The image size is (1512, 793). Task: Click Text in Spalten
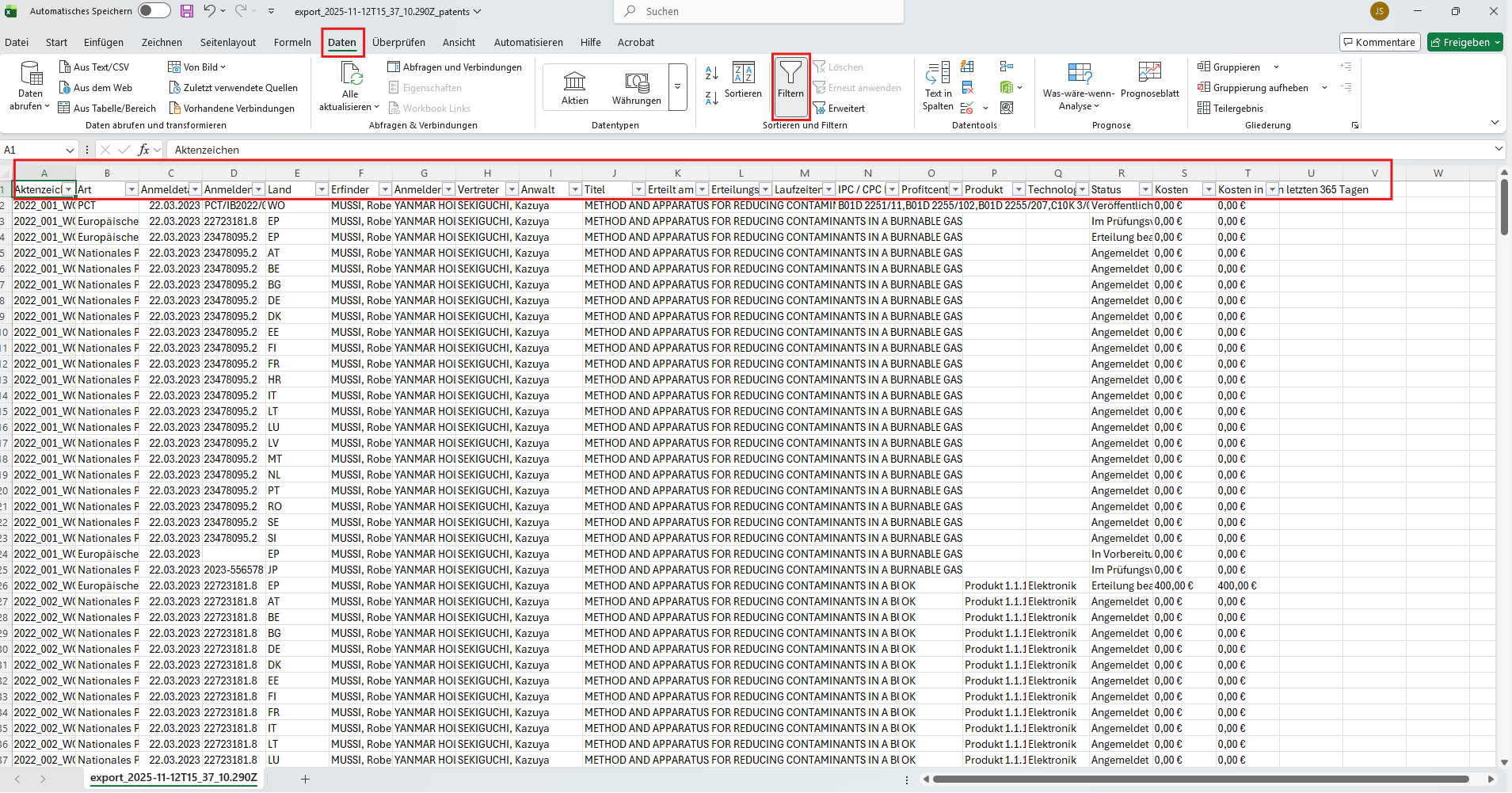pos(938,86)
